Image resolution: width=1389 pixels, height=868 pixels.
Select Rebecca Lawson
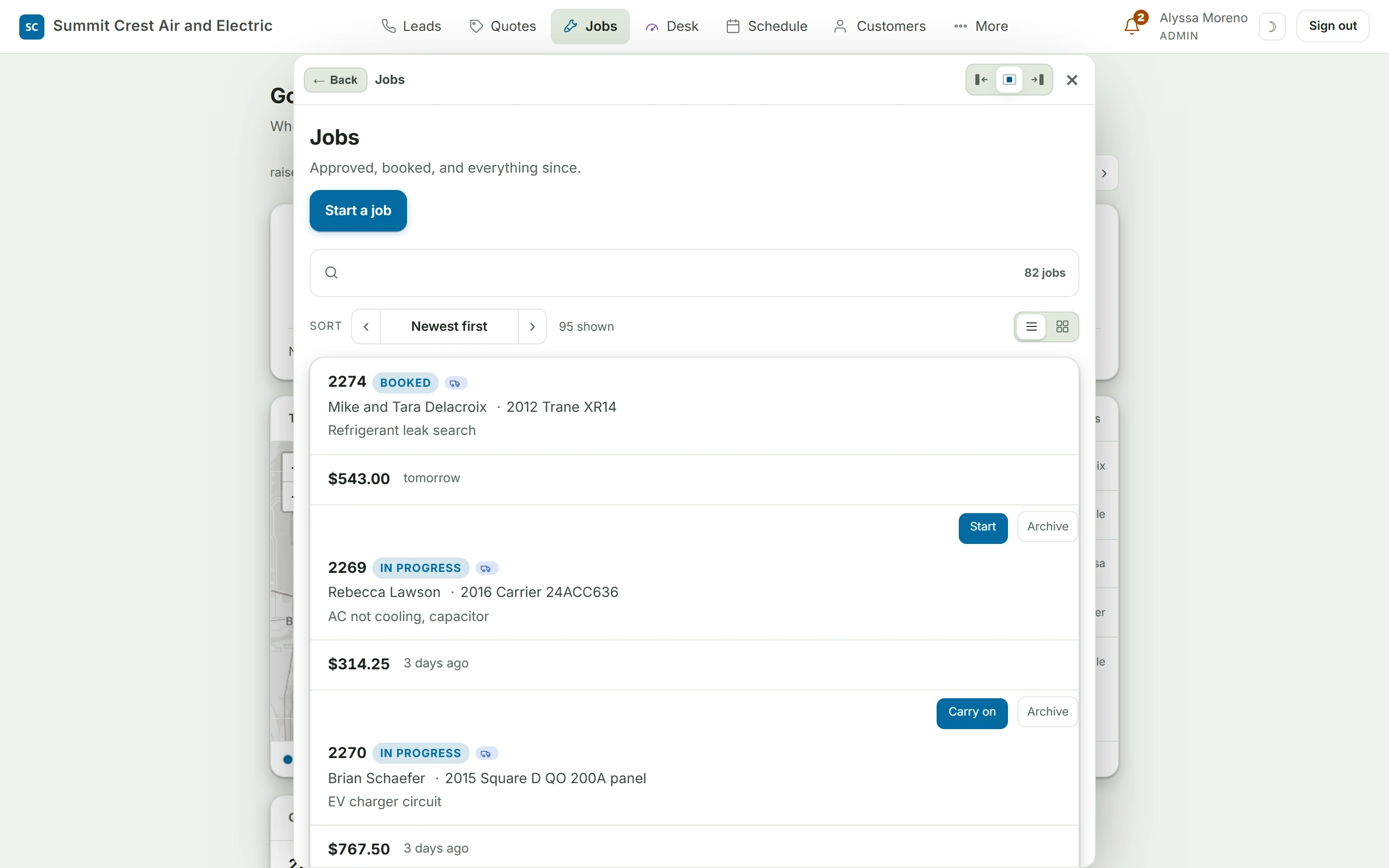(x=384, y=593)
